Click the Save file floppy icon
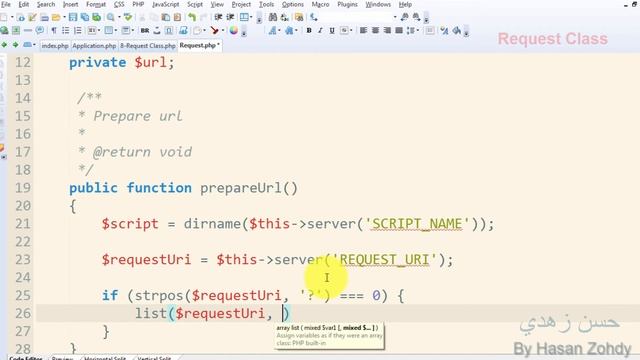This screenshot has width=640, height=360. (x=73, y=17)
